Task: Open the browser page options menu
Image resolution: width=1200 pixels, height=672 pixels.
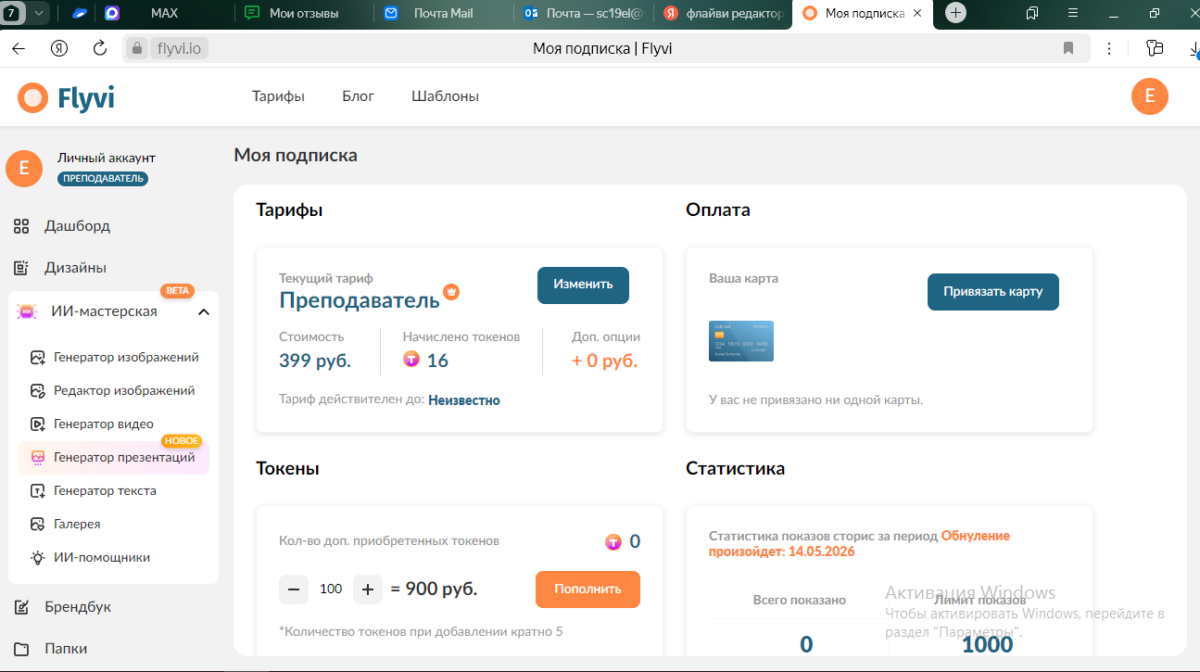Action: [x=1109, y=48]
